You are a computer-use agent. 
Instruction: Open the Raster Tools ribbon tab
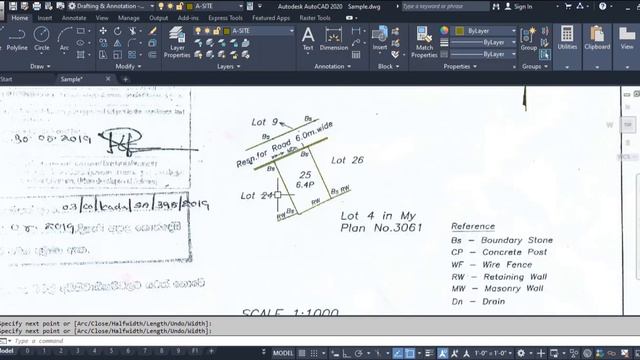tap(315, 18)
